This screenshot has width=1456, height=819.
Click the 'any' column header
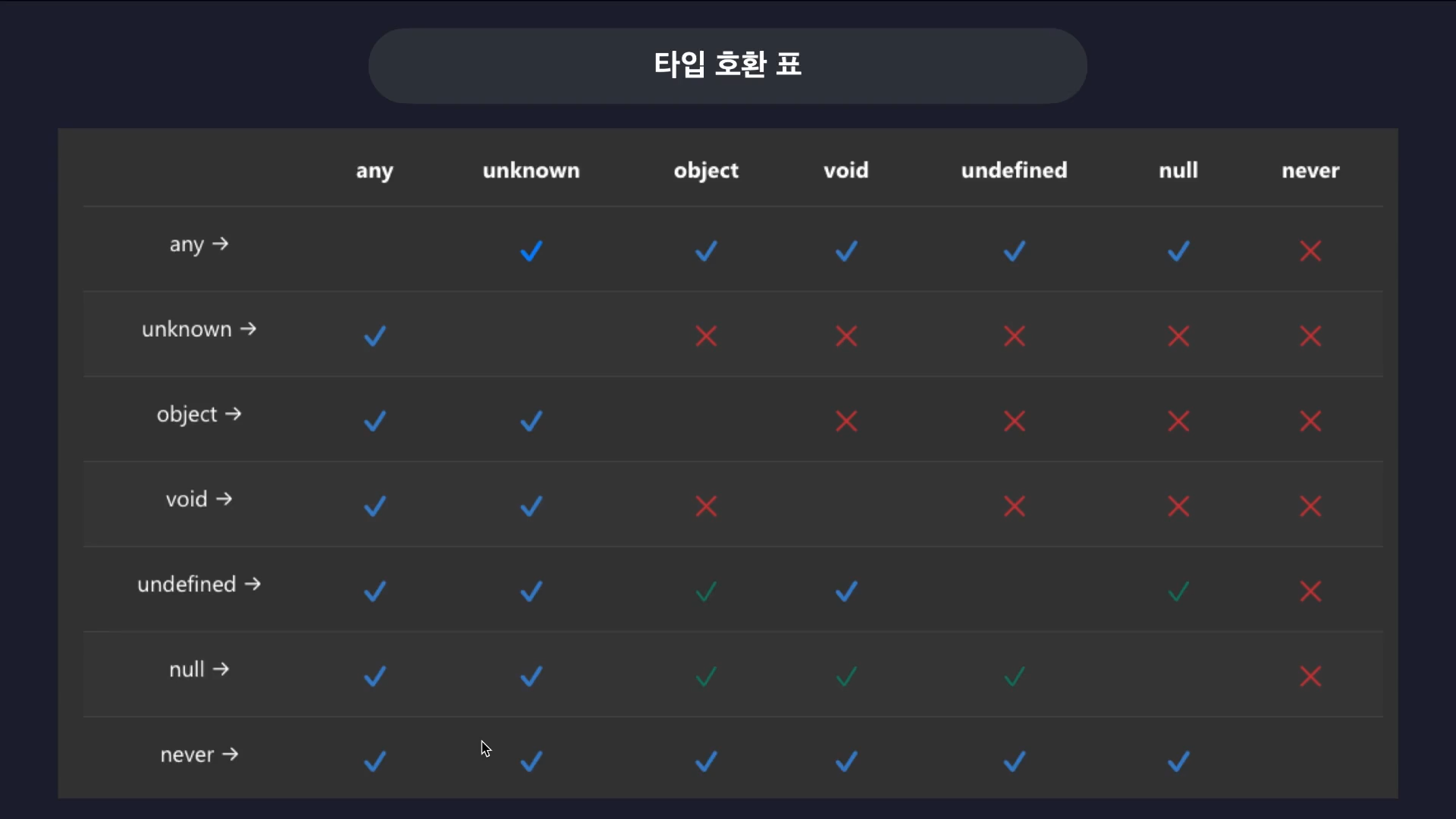(375, 171)
